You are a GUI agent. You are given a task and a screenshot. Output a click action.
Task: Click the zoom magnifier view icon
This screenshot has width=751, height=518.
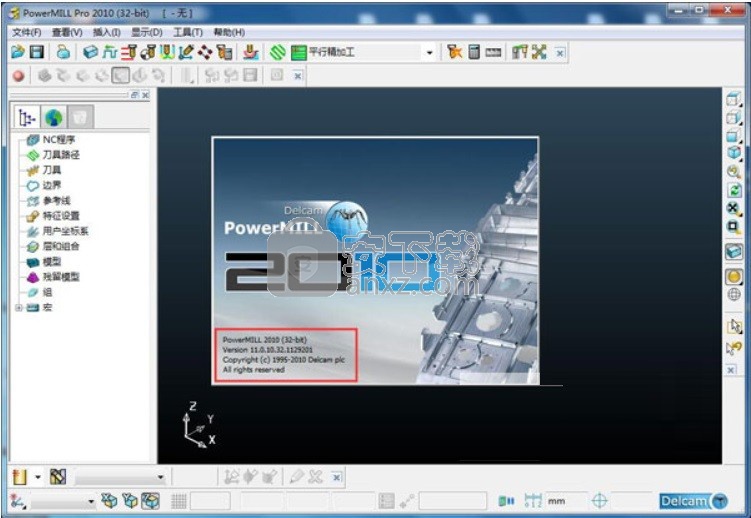tap(733, 171)
